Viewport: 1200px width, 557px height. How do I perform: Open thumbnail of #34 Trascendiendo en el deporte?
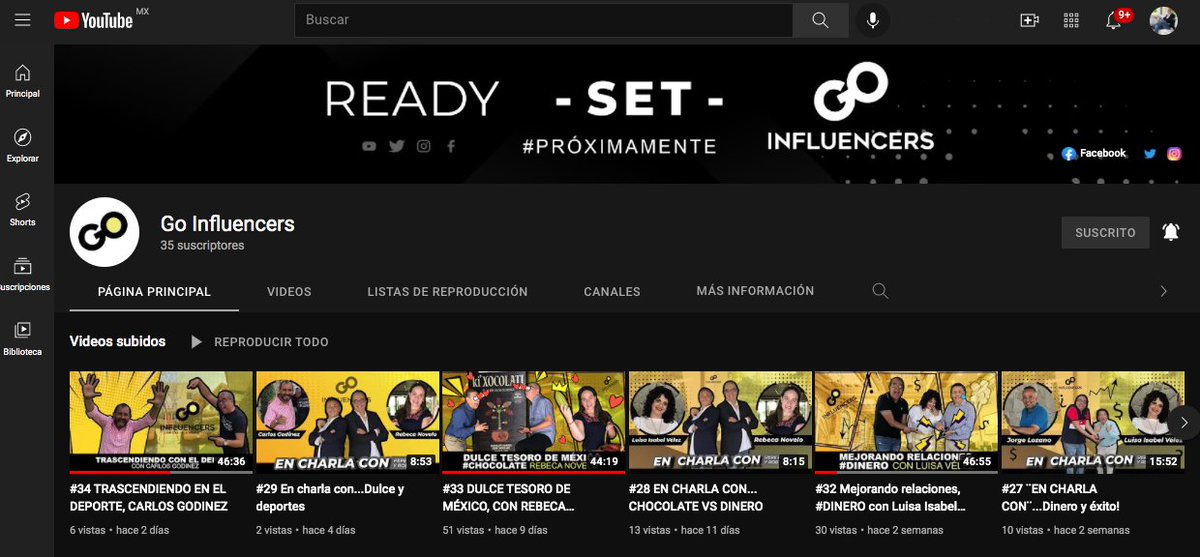161,422
